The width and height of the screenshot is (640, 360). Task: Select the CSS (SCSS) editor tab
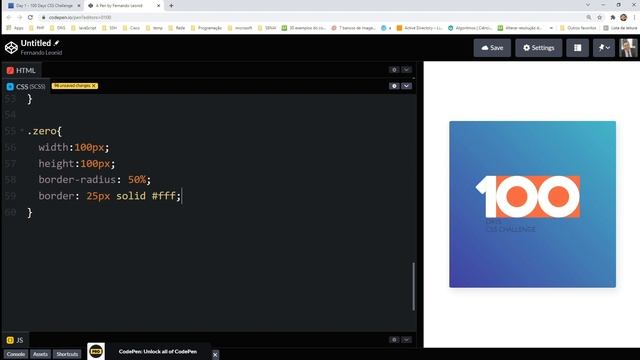coord(26,87)
